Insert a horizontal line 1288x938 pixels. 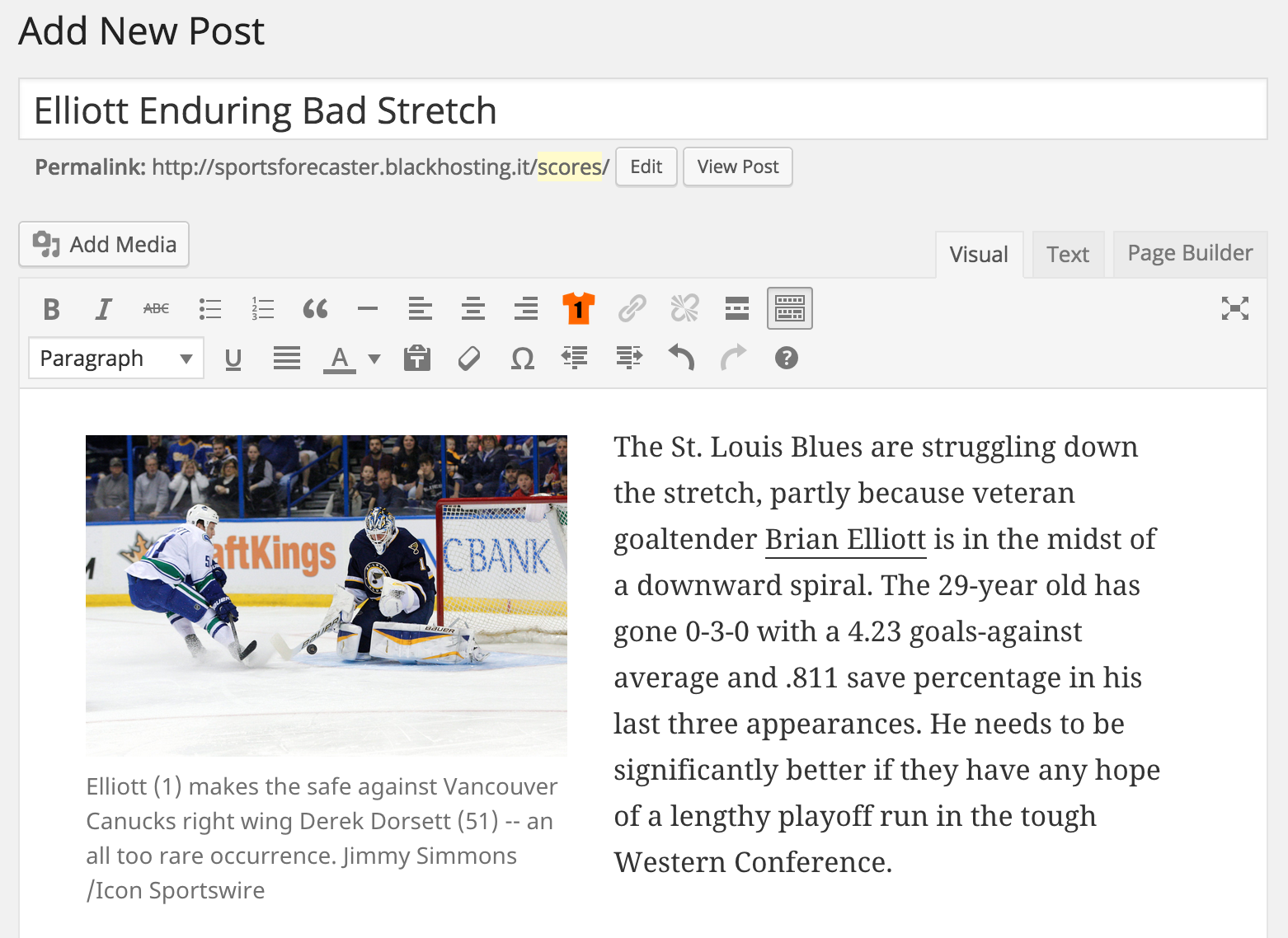coord(368,309)
